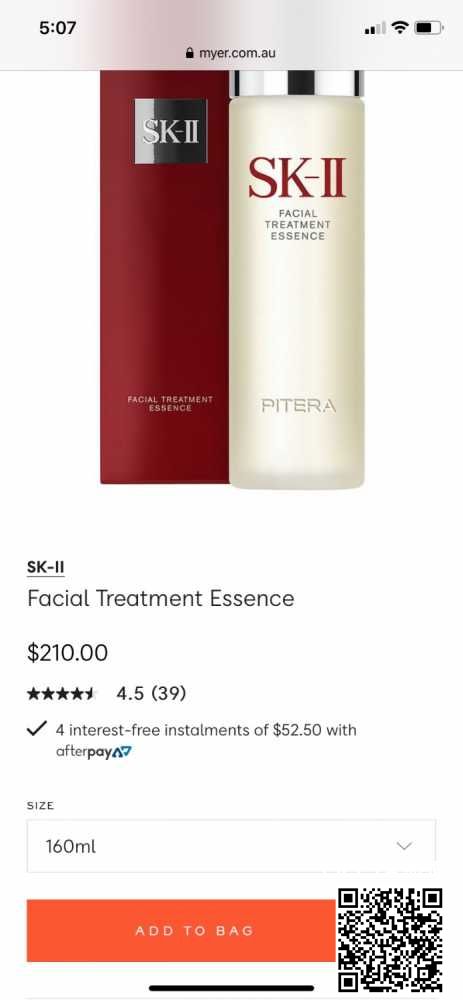Screen dimensions: 463x1000
Task: Tap the lock icon beside myer.com.au
Action: 189,54
